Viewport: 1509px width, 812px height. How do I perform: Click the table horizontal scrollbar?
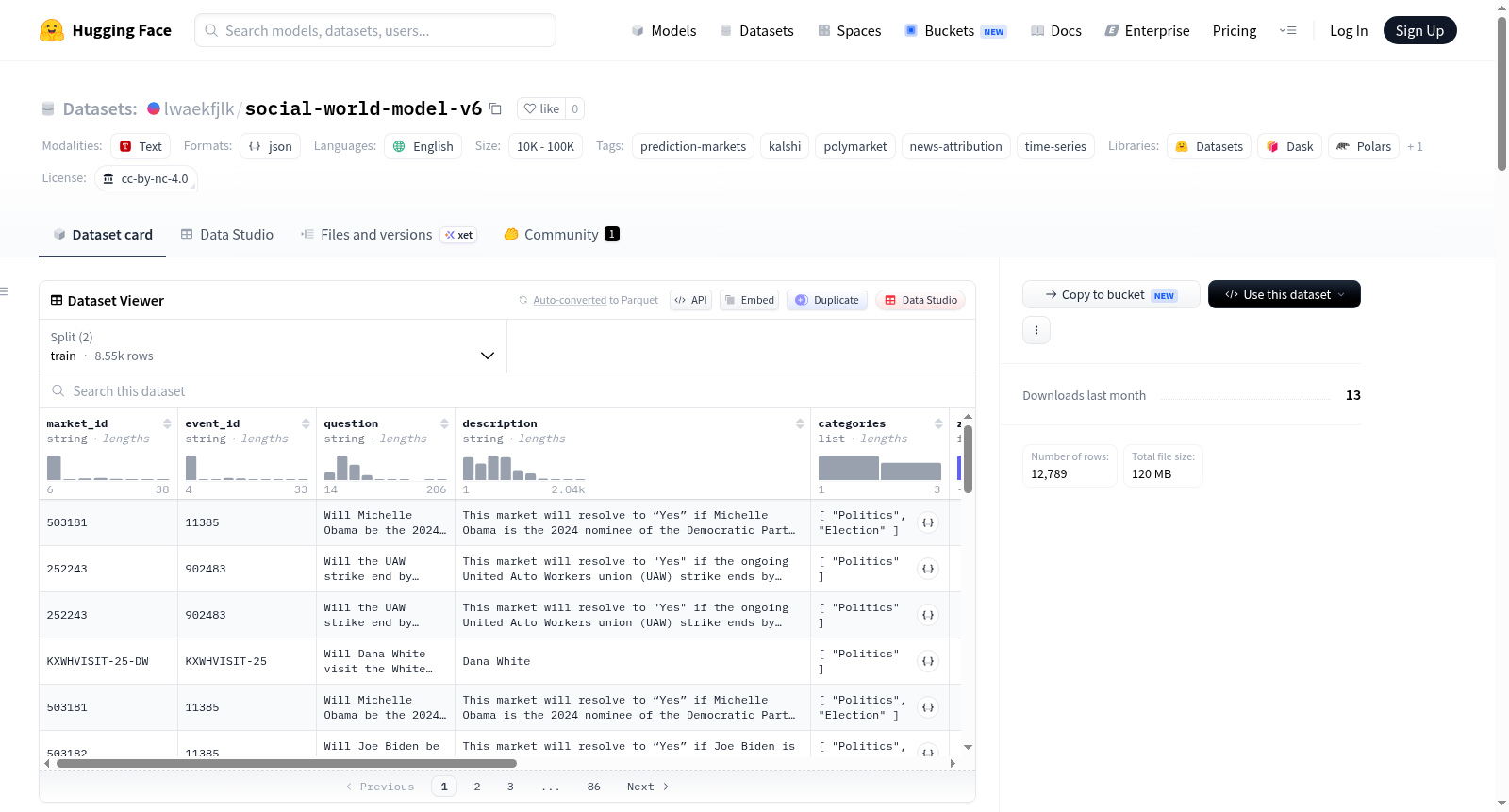[286, 763]
